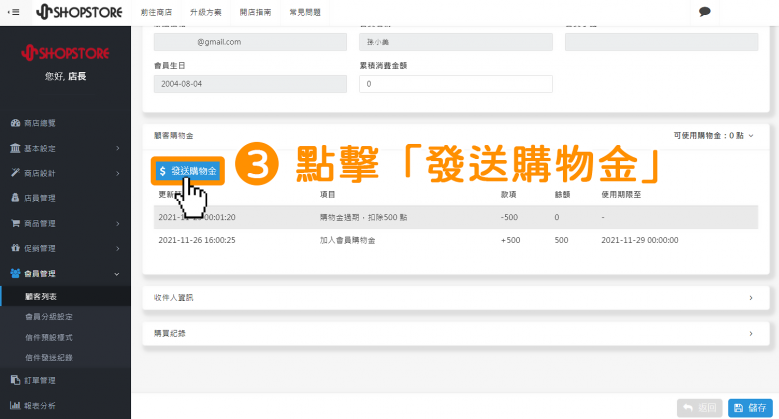Click the 2021-11-29 00:00:00 expiry date
The height and width of the screenshot is (419, 779).
639,240
